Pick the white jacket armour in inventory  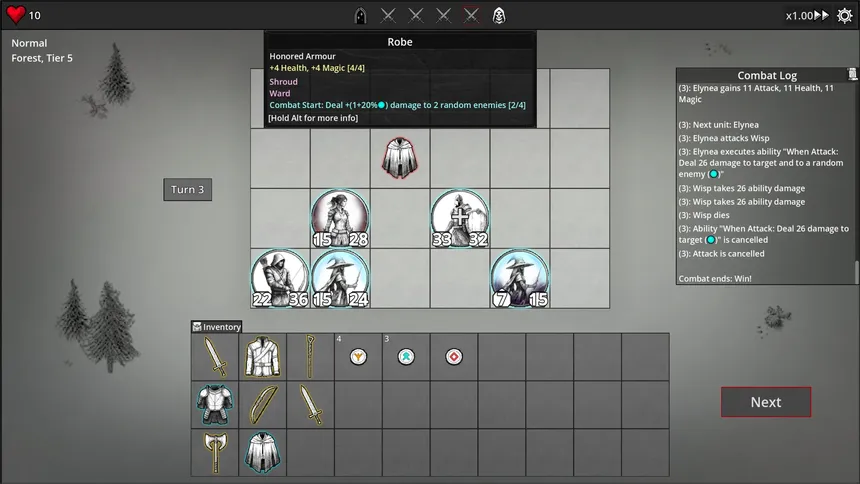pyautogui.click(x=262, y=357)
